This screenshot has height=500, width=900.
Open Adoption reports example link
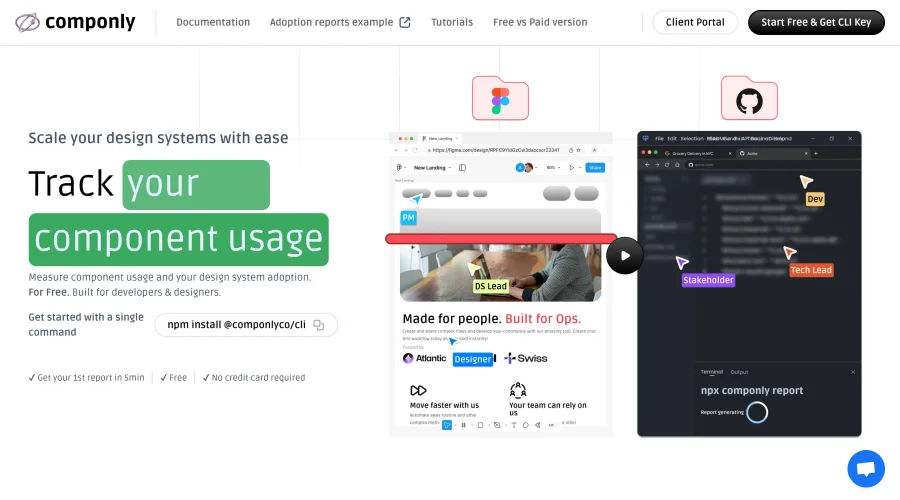pos(331,22)
